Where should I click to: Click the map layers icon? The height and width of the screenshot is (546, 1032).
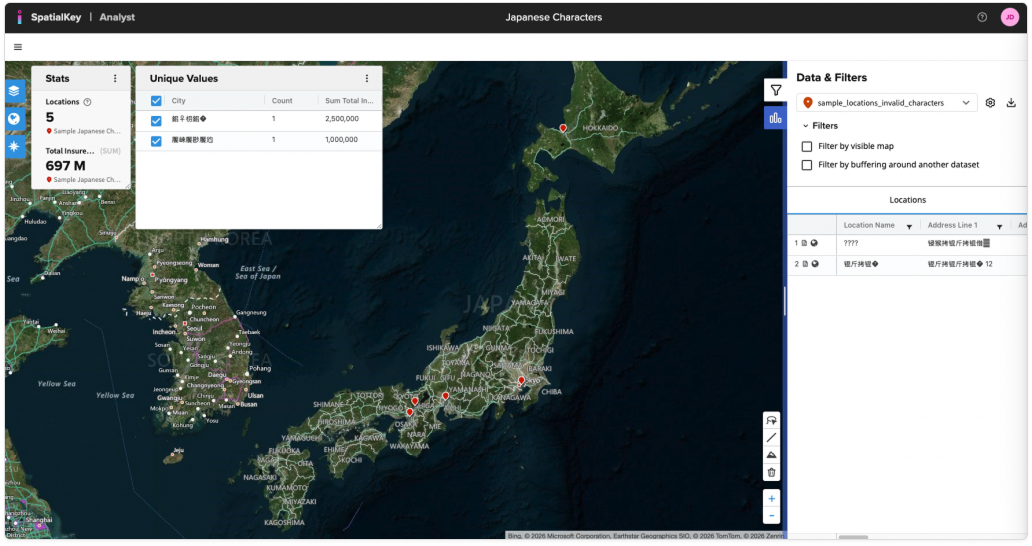[14, 91]
